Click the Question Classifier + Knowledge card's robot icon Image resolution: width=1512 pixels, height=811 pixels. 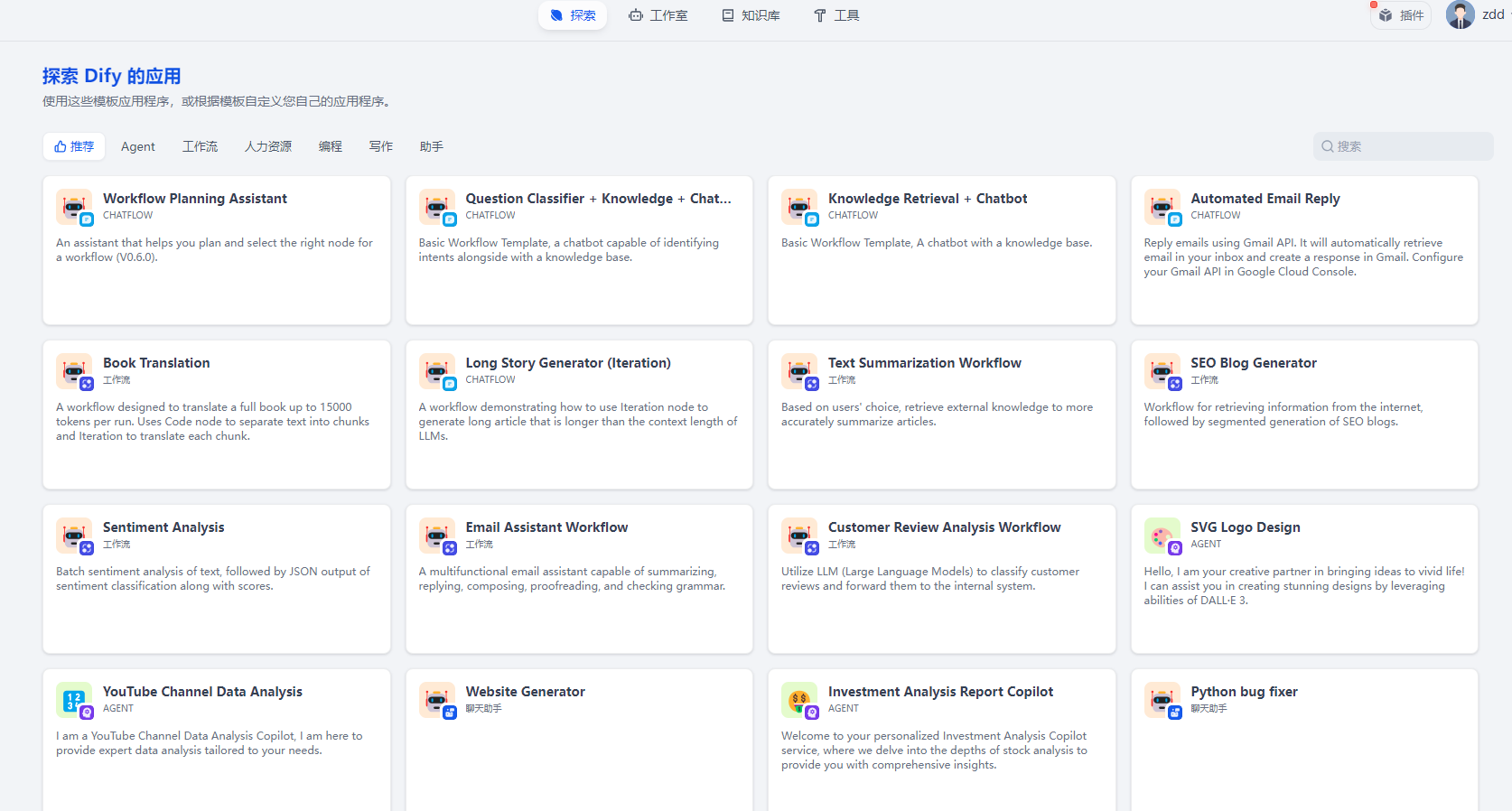tap(437, 207)
